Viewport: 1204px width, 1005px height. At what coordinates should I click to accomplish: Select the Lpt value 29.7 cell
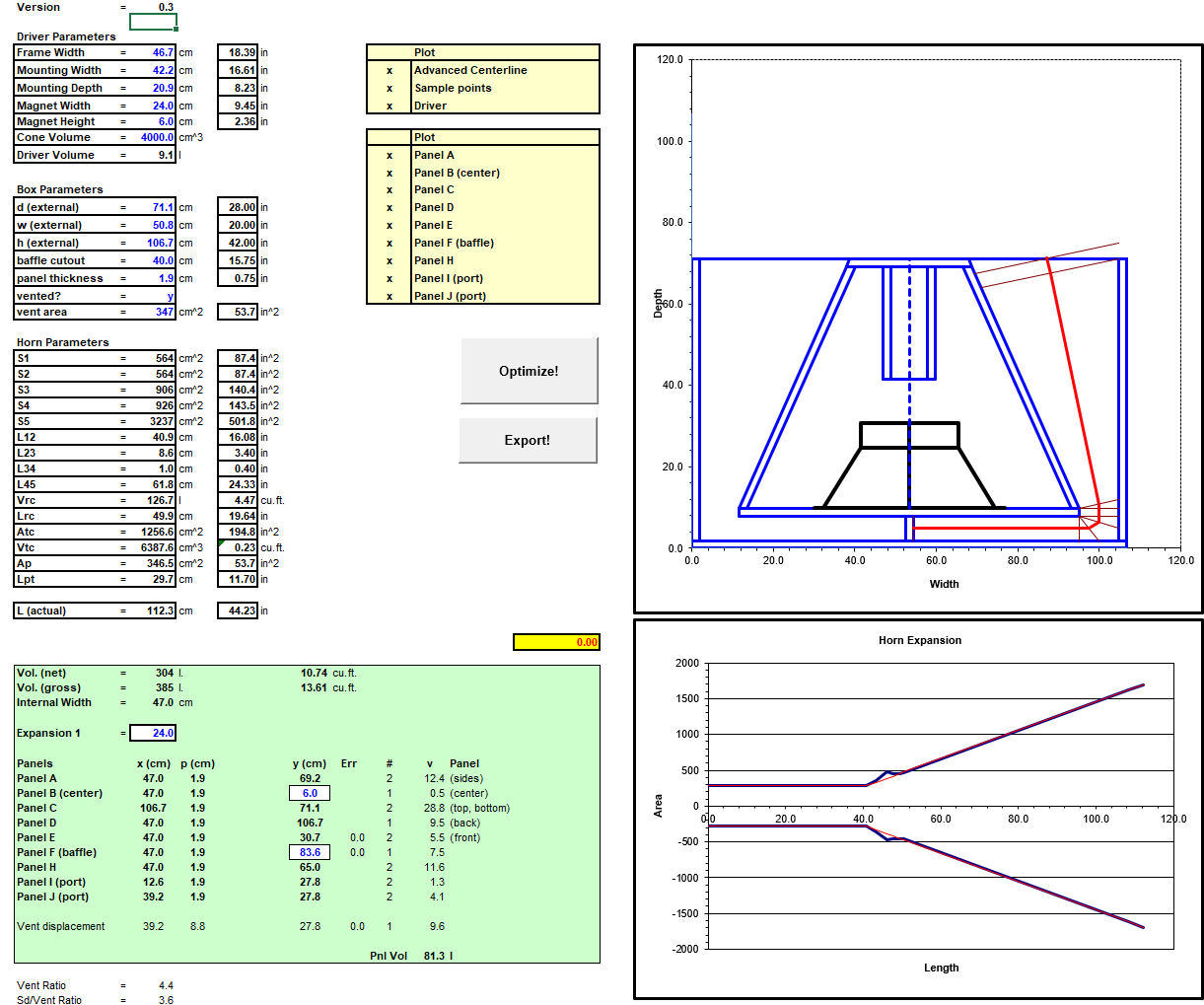point(154,579)
